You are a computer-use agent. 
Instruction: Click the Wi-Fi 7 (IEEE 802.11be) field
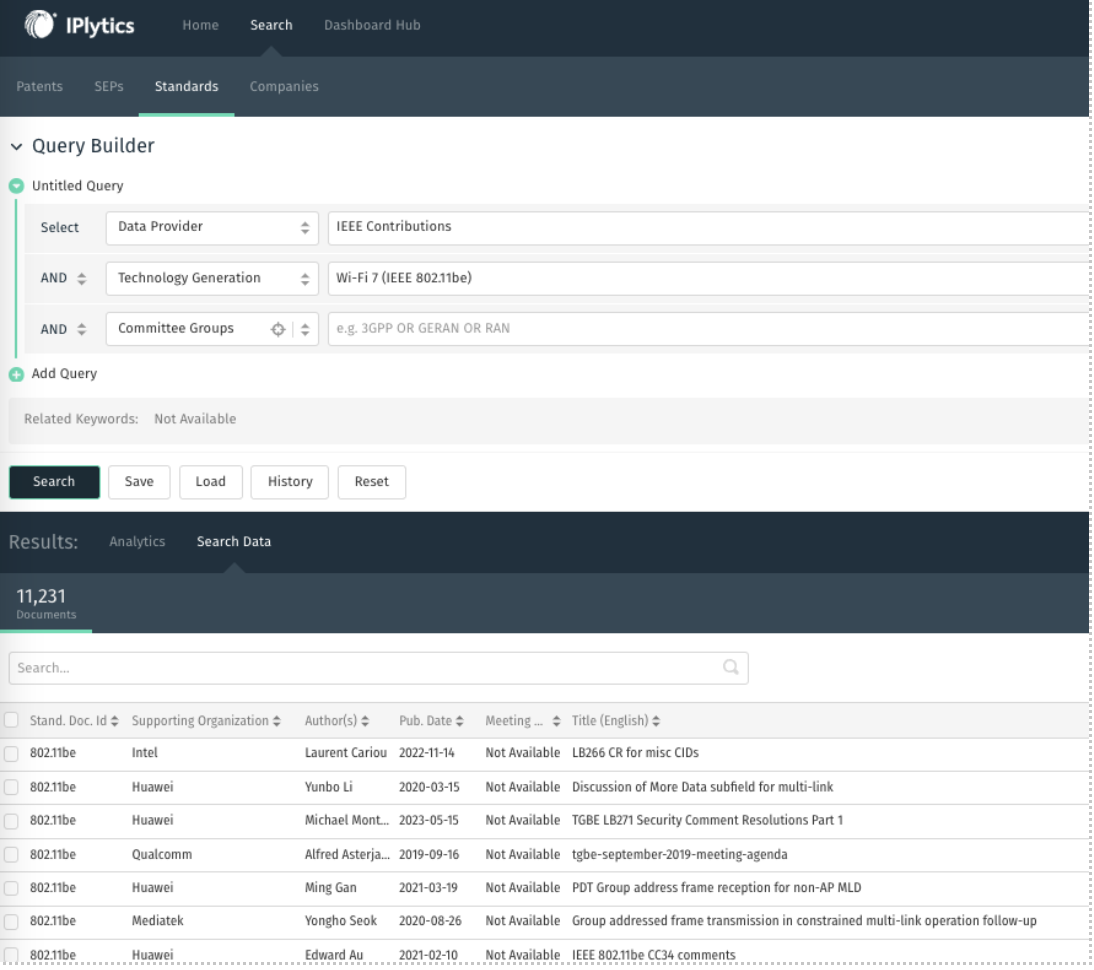[708, 279]
